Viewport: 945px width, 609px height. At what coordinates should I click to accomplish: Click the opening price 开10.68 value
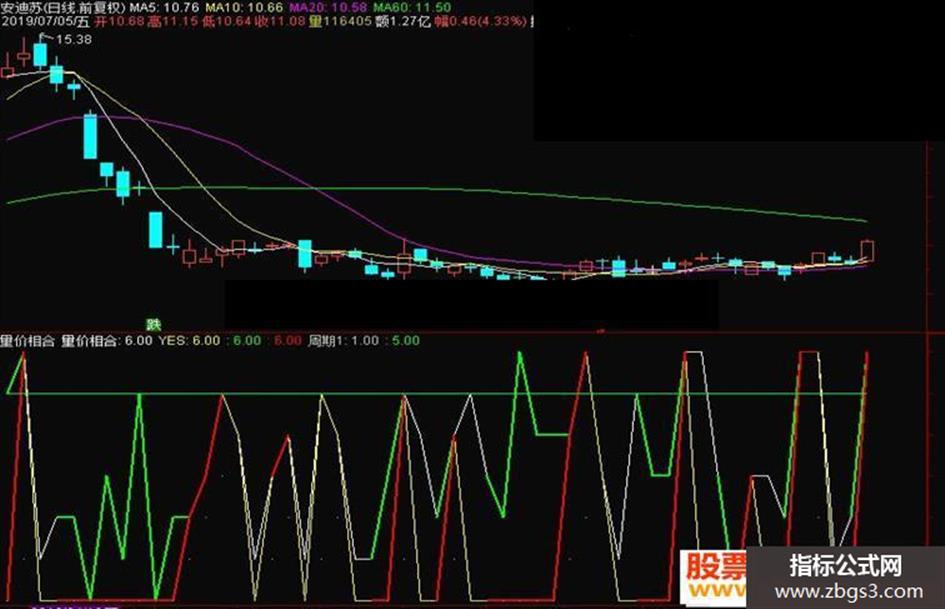[x=119, y=22]
